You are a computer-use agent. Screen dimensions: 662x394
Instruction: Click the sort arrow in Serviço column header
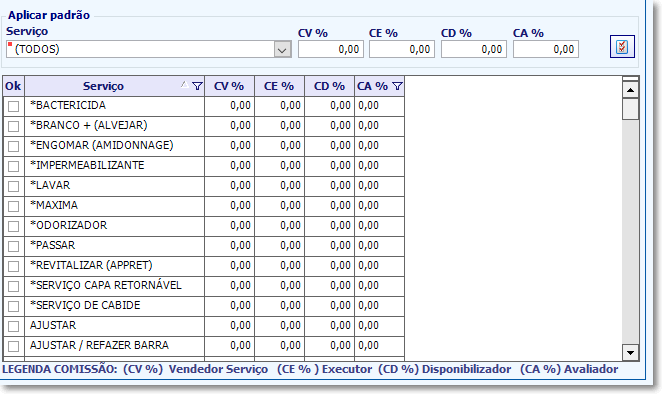(184, 84)
